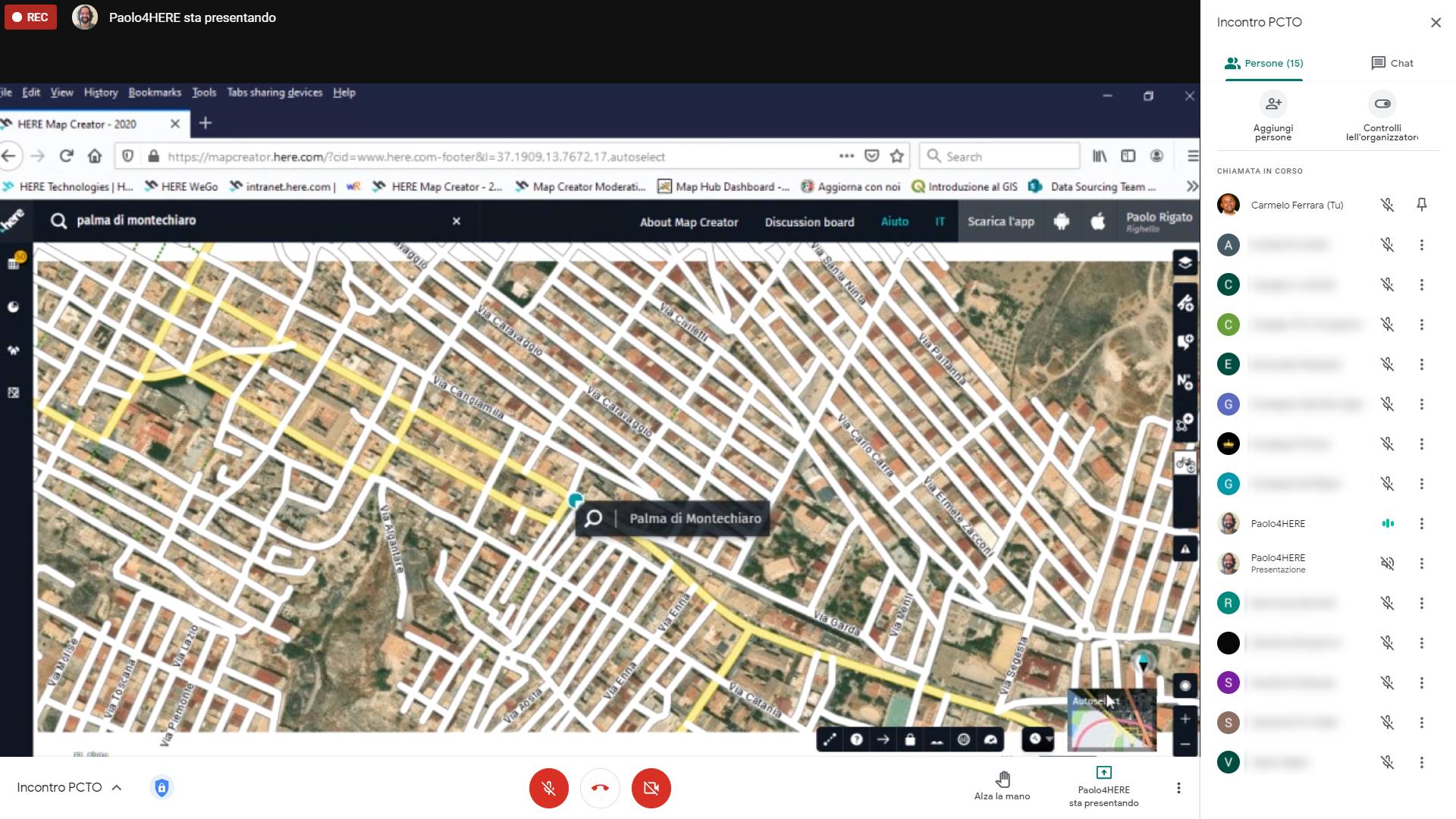Open the Discussion board link
The height and width of the screenshot is (819, 1456).
[x=809, y=222]
